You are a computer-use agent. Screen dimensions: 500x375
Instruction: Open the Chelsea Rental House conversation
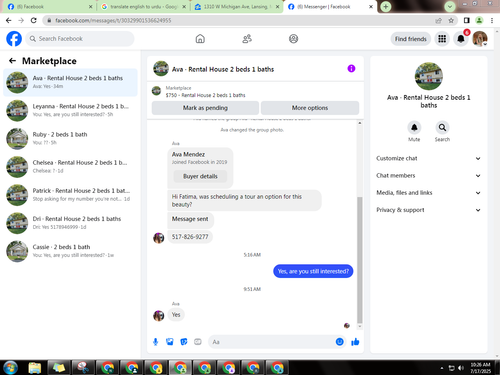[x=70, y=167]
